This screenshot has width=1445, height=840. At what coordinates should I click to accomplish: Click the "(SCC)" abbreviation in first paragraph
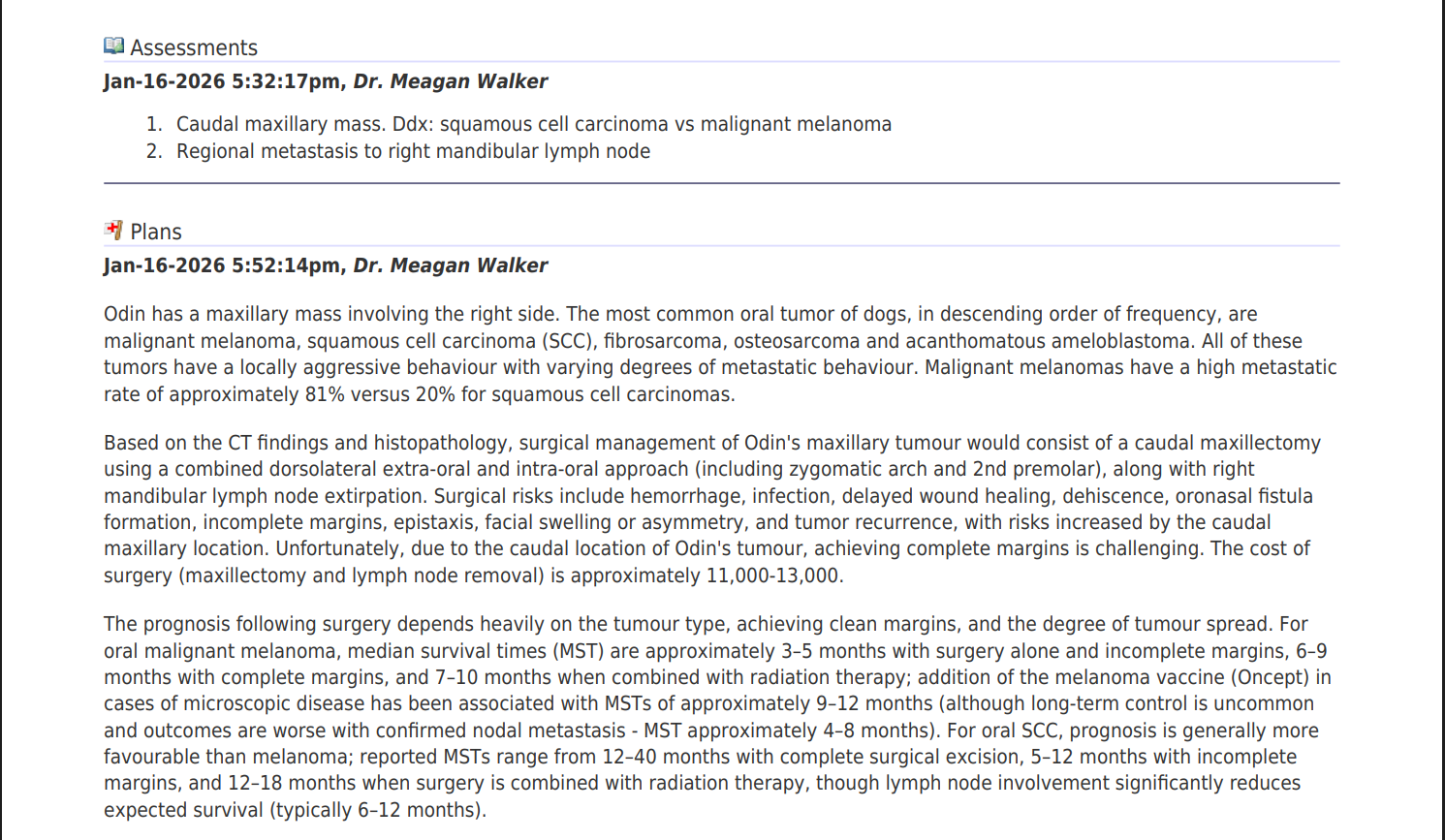coord(571,341)
